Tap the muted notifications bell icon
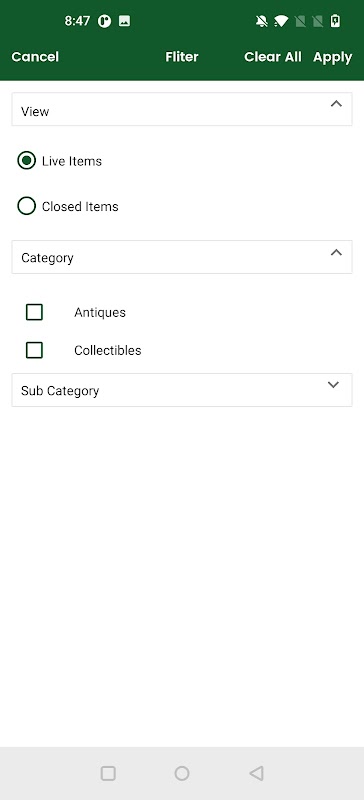 coord(262,21)
